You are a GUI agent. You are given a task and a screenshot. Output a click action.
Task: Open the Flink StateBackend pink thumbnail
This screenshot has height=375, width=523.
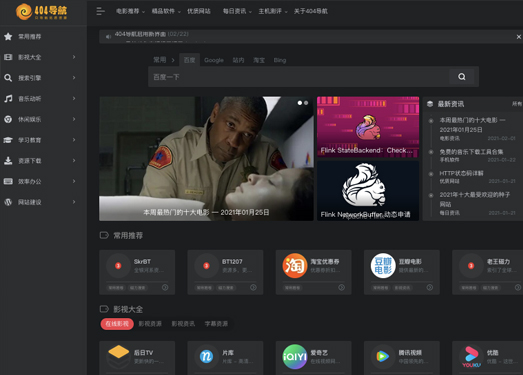pyautogui.click(x=368, y=127)
